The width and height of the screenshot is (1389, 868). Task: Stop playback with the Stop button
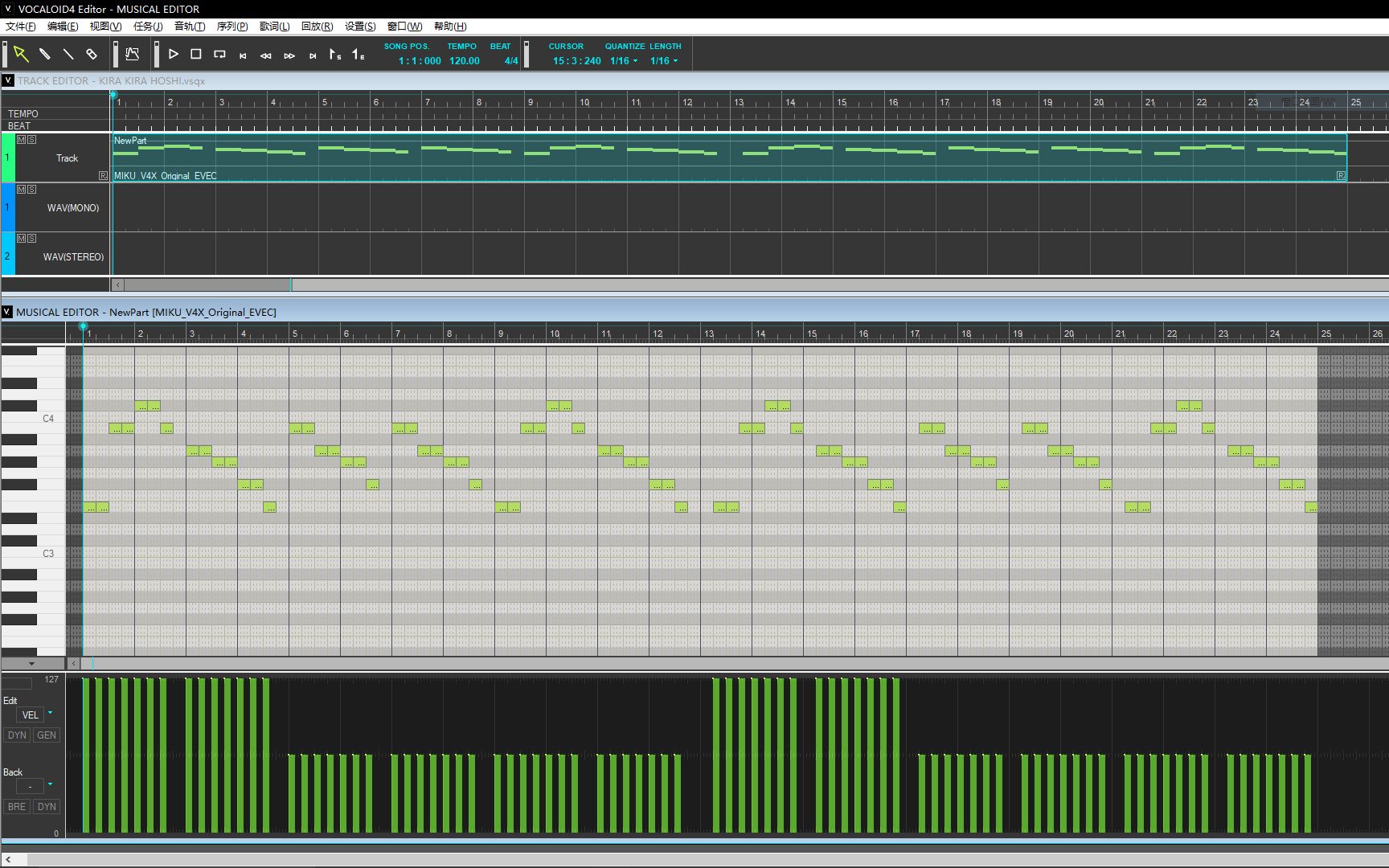[x=196, y=55]
